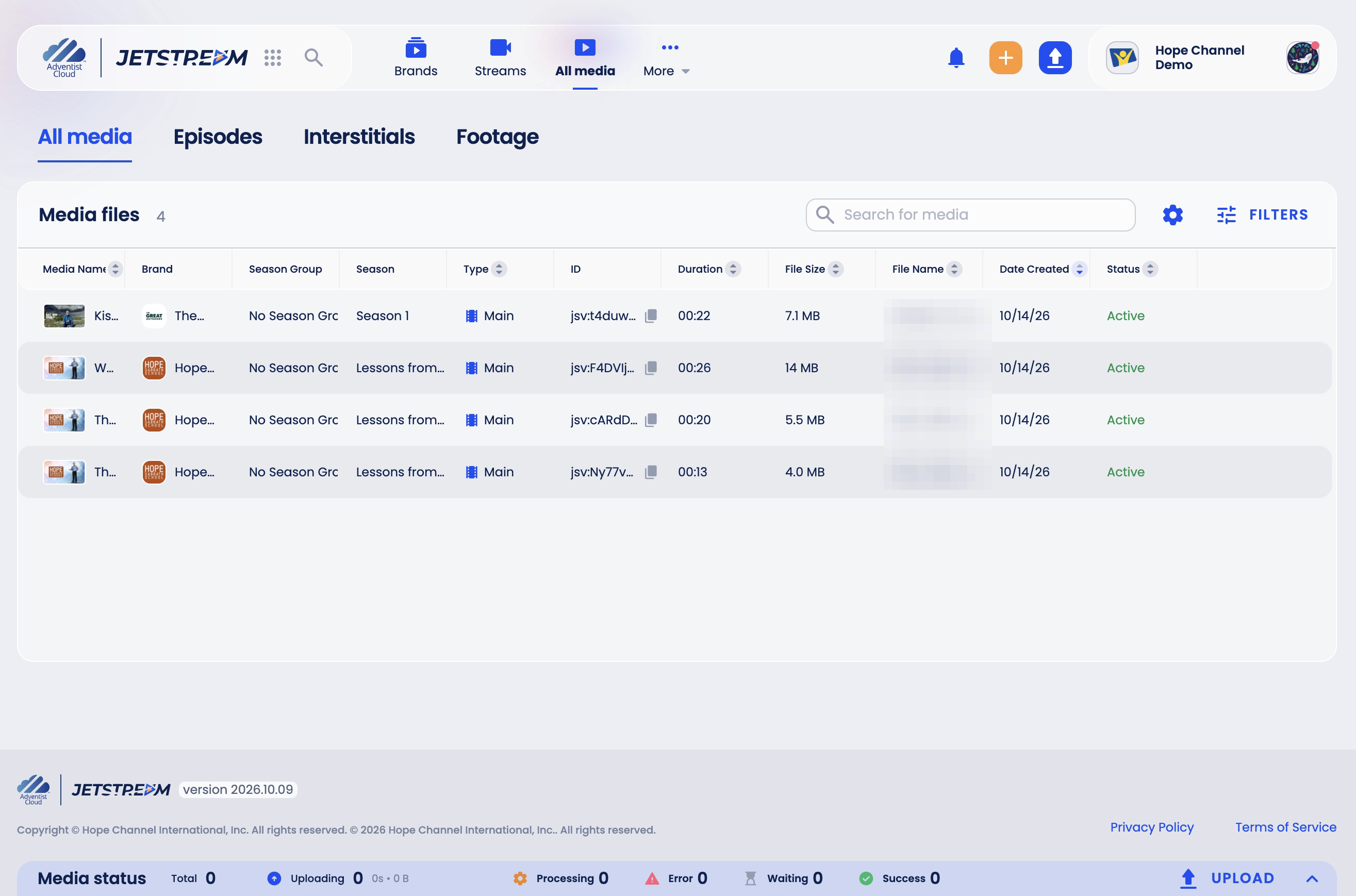This screenshot has height=896, width=1356.
Task: Open the Brands section
Action: tap(416, 58)
